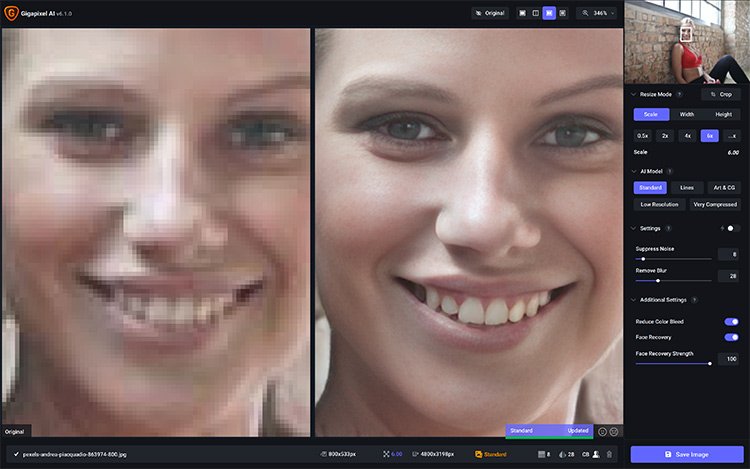Image resolution: width=750 pixels, height=469 pixels.
Task: Select the Low Resolution AI model
Action: click(659, 205)
